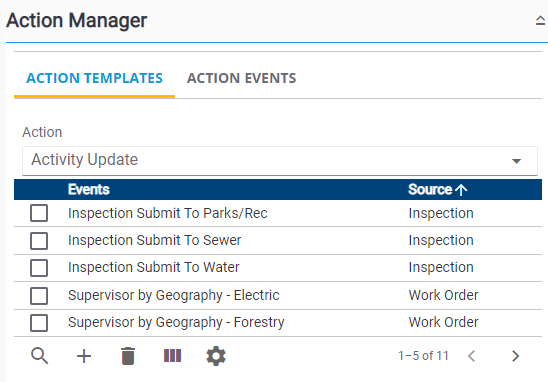Open the Activity Update dropdown
This screenshot has width=548, height=382.
pyautogui.click(x=280, y=160)
